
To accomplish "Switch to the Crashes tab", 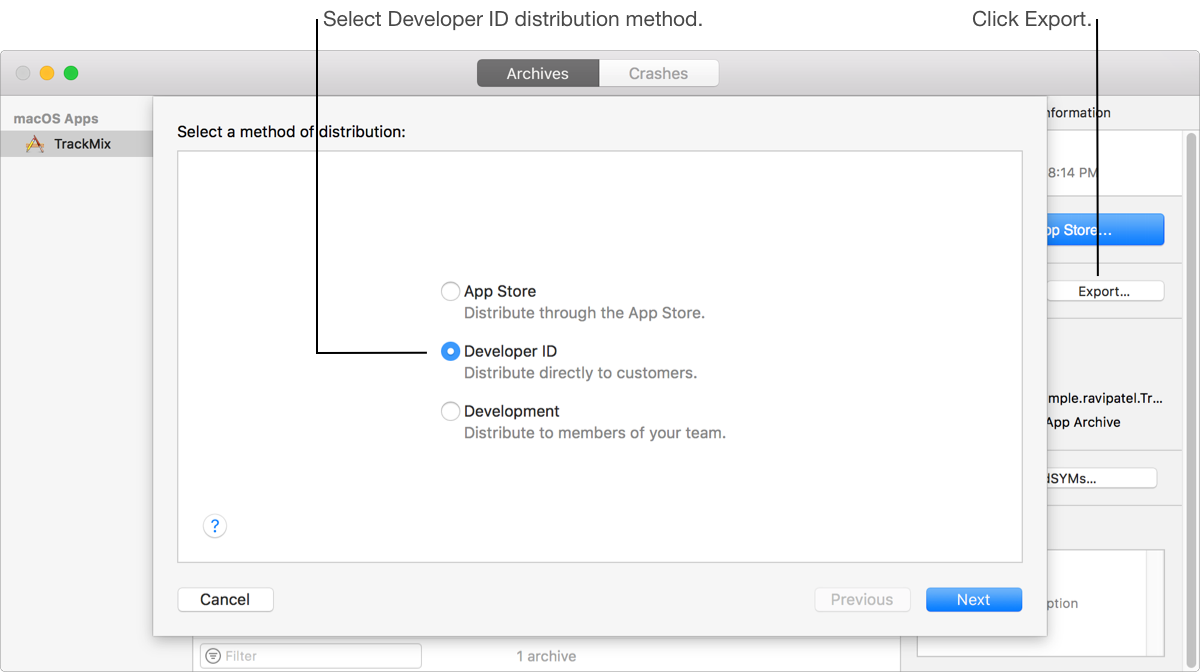I will [659, 73].
